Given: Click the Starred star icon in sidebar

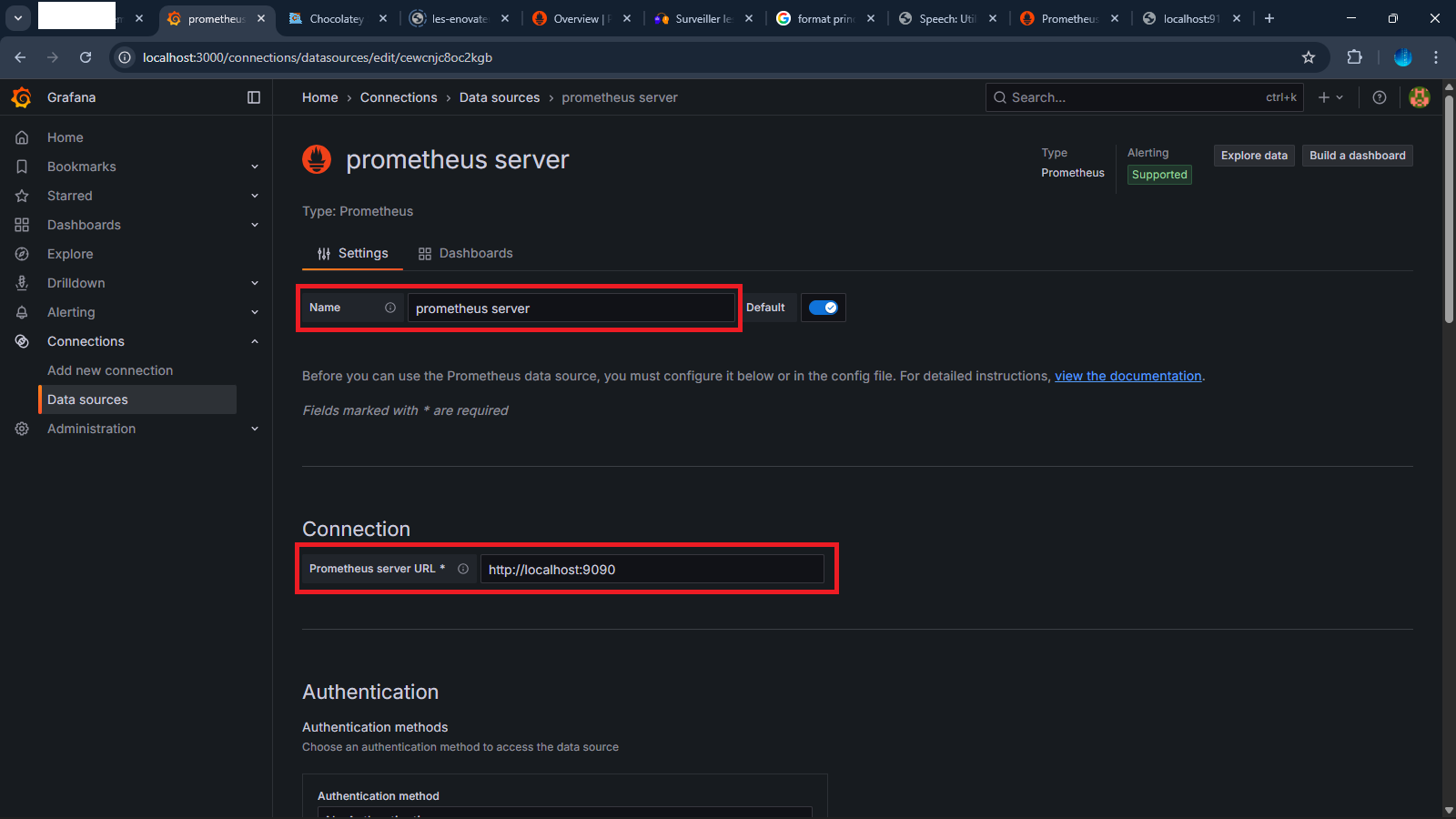Looking at the screenshot, I should pyautogui.click(x=22, y=196).
